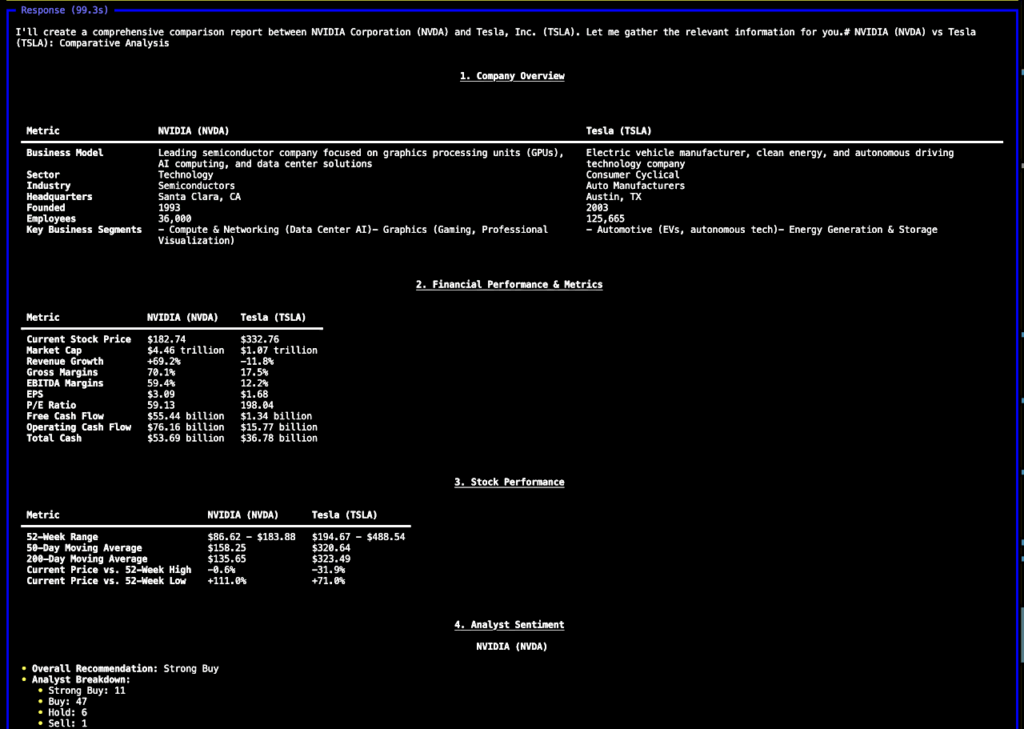Click the "+111.0%" versus-low value
The height and width of the screenshot is (729, 1024).
[227, 581]
